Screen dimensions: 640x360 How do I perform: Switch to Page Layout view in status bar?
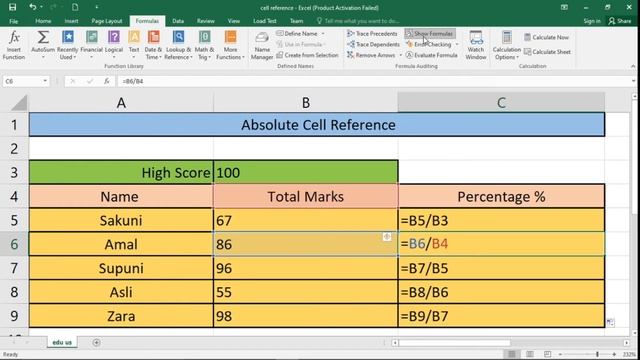tap(530, 354)
